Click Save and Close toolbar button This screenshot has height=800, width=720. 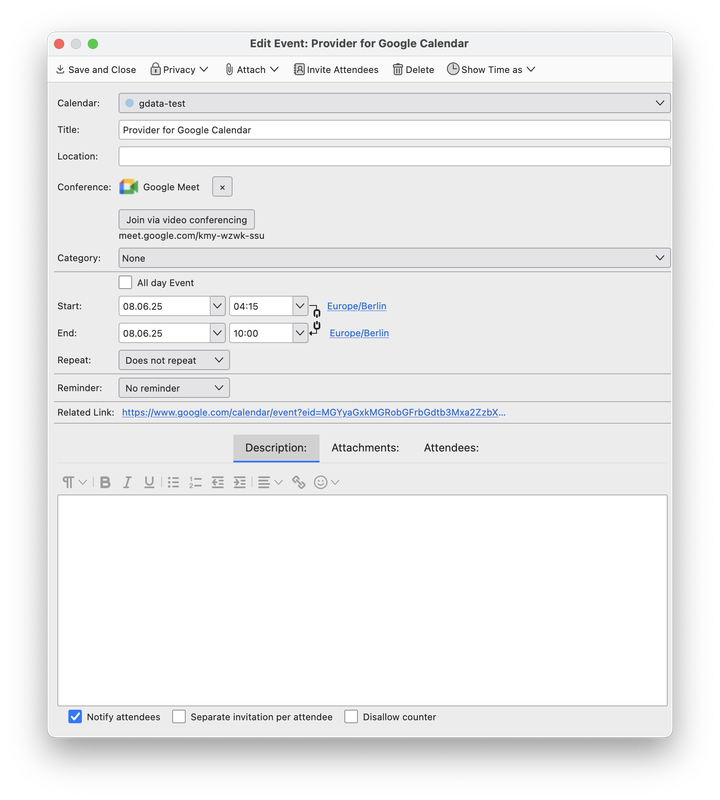[95, 69]
